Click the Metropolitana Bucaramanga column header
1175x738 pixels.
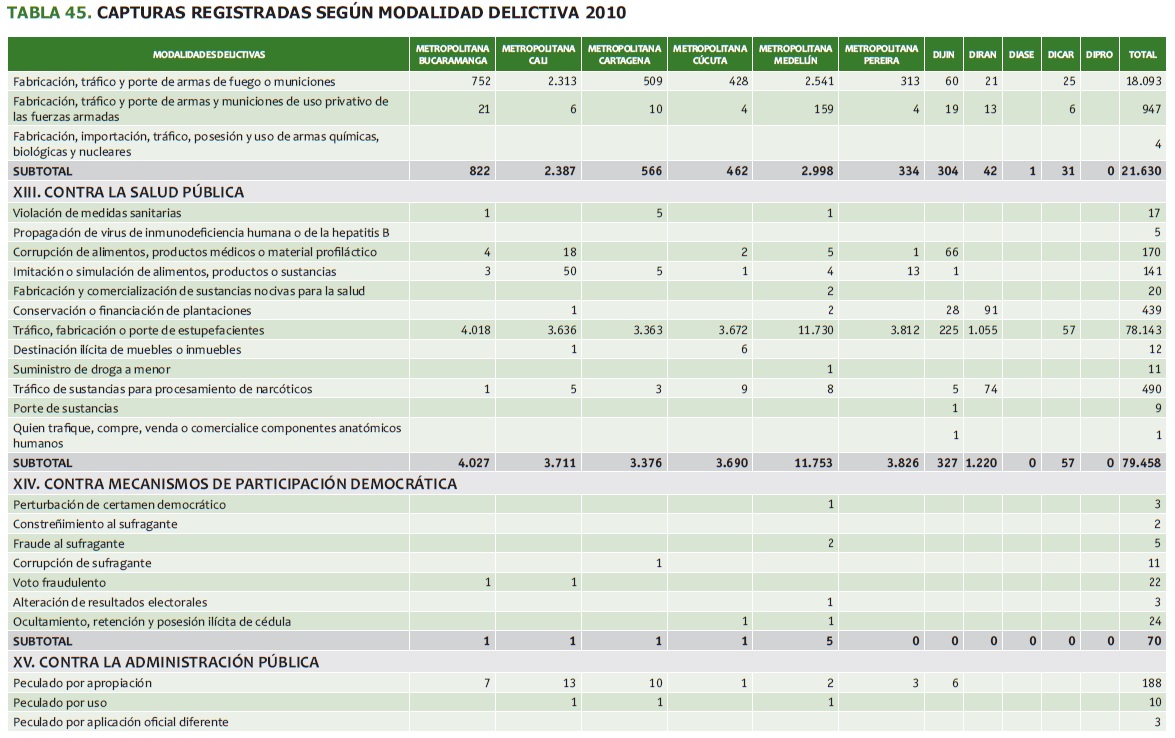pyautogui.click(x=453, y=54)
